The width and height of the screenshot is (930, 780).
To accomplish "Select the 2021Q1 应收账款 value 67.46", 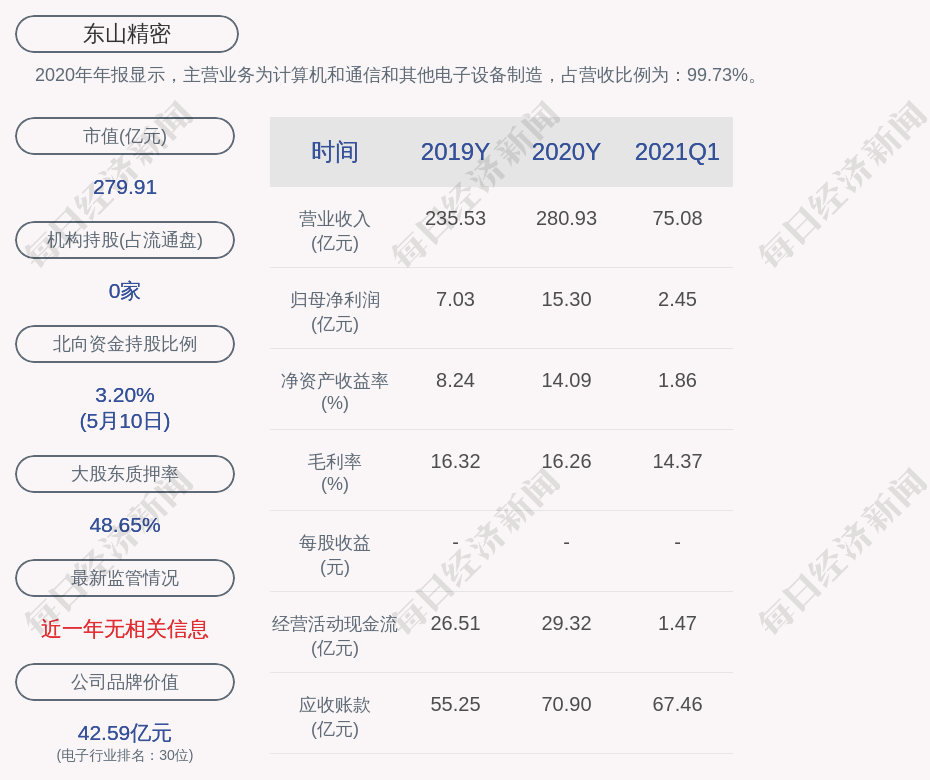I will [677, 704].
